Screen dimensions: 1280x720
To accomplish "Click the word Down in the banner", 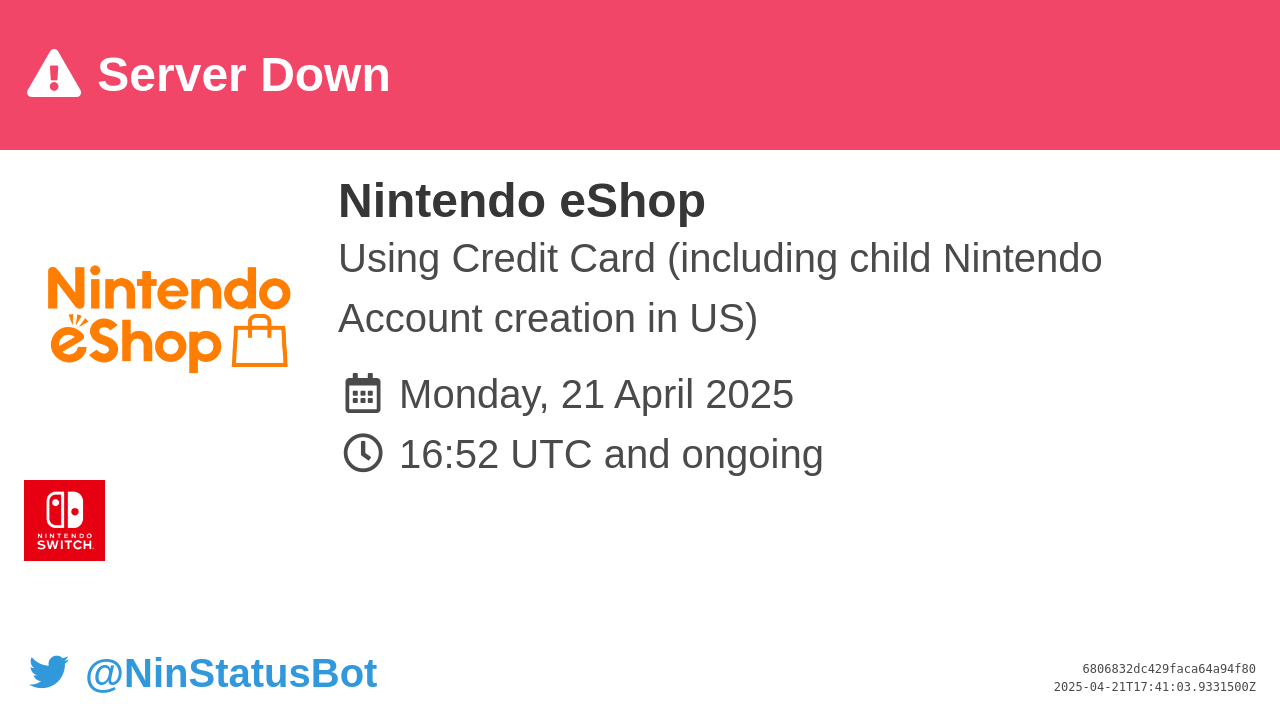I will coord(325,75).
